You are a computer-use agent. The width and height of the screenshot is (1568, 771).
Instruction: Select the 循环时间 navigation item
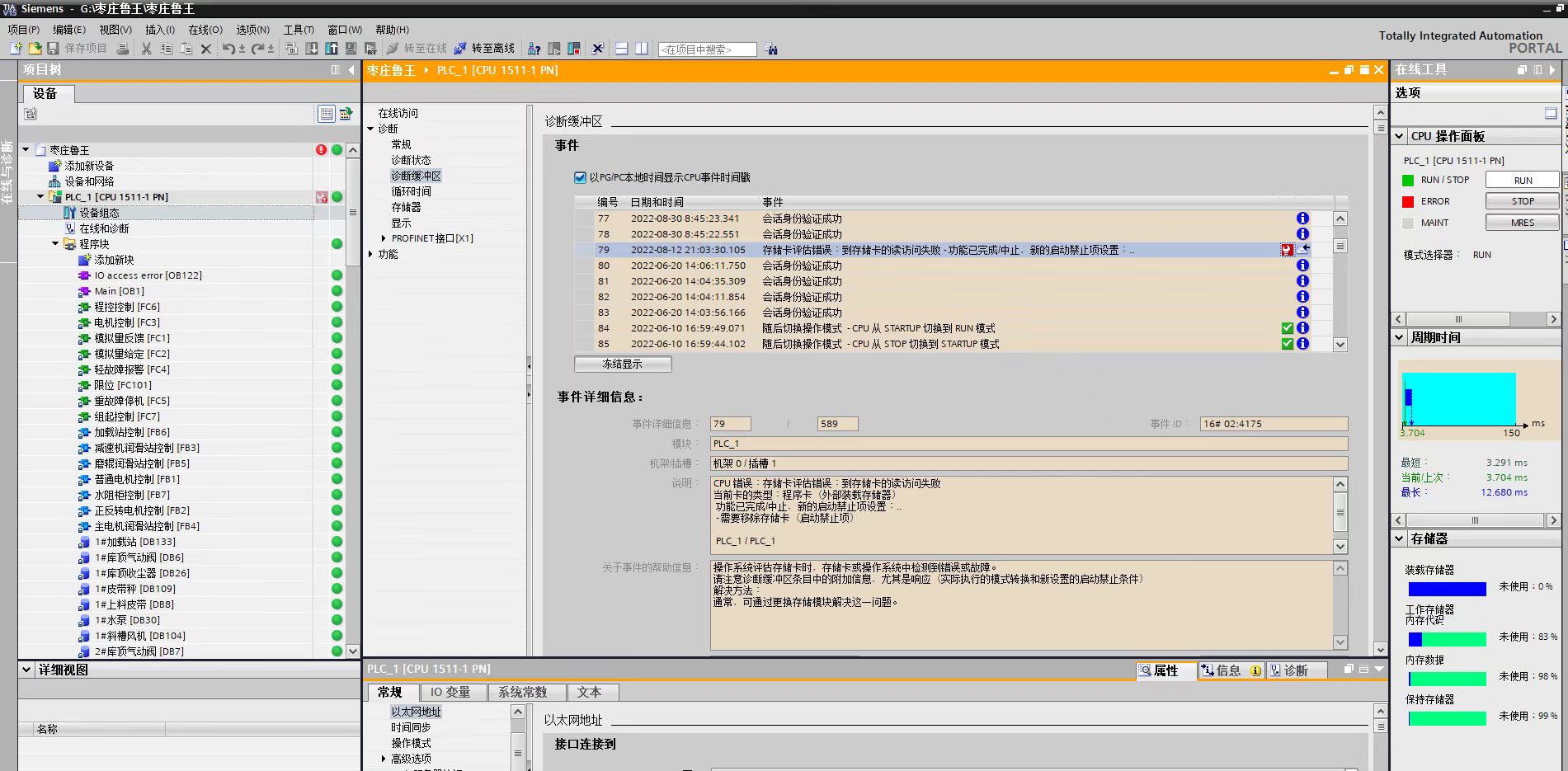point(411,191)
